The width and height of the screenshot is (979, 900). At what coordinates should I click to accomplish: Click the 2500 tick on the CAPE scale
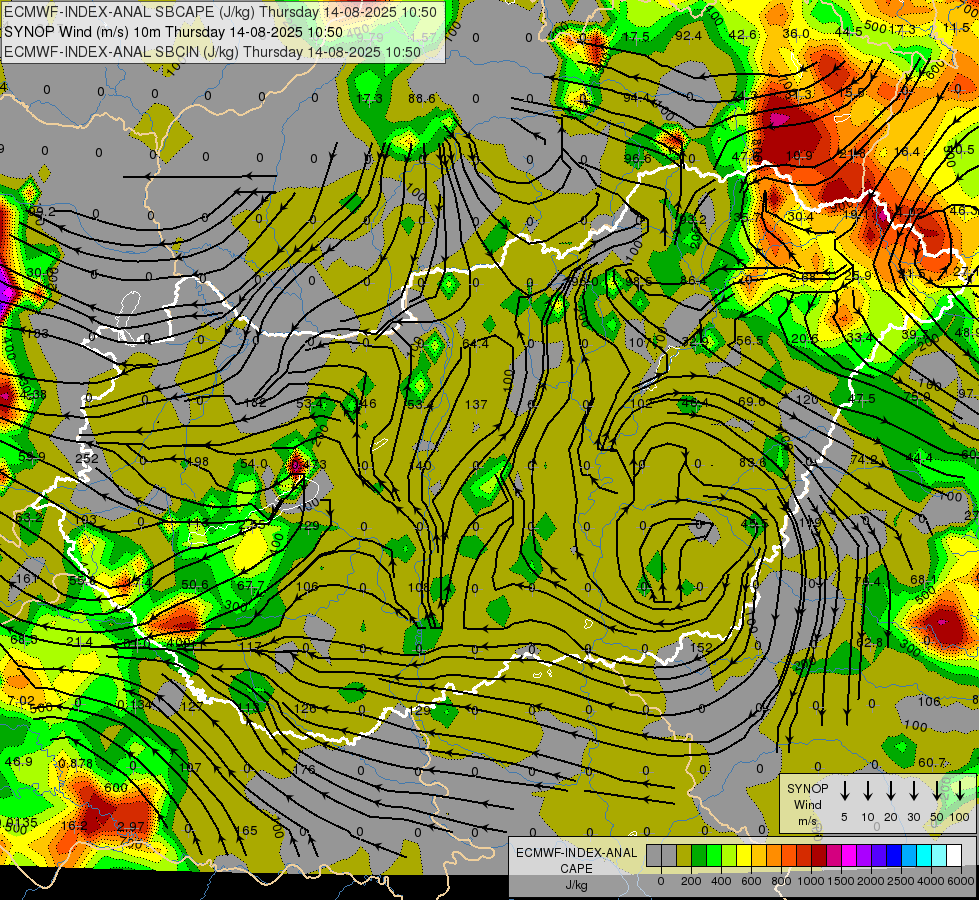(901, 881)
